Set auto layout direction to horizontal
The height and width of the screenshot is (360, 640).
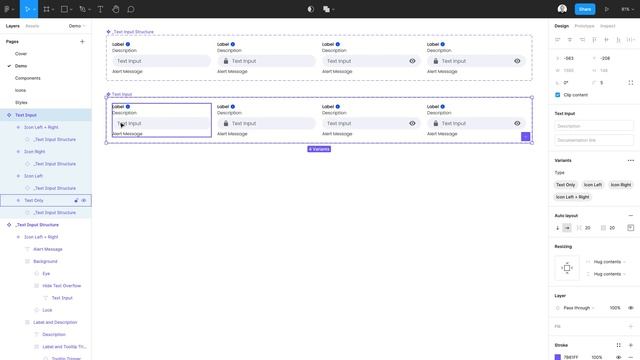coord(567,228)
